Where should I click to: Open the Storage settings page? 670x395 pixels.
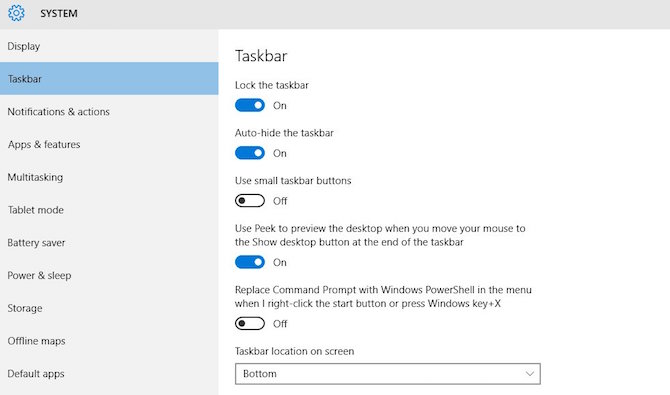(x=109, y=308)
